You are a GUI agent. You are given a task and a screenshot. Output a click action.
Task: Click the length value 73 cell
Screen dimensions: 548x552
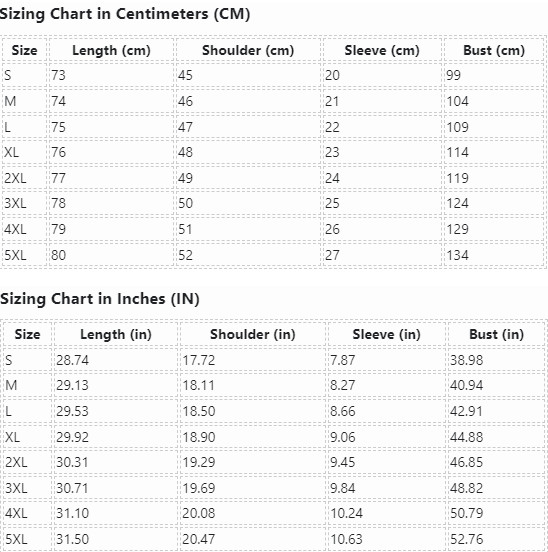pyautogui.click(x=111, y=75)
